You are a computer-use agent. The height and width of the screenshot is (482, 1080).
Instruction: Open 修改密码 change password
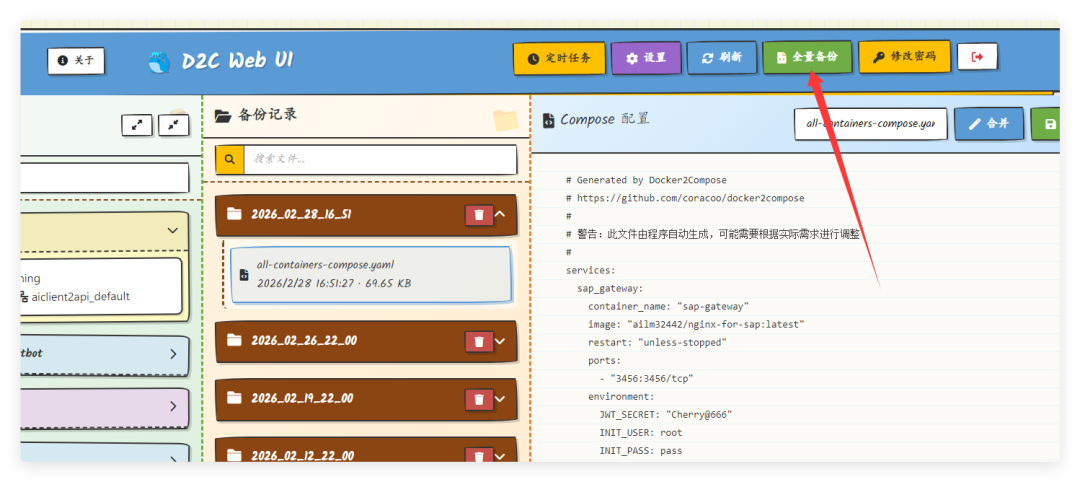click(904, 57)
